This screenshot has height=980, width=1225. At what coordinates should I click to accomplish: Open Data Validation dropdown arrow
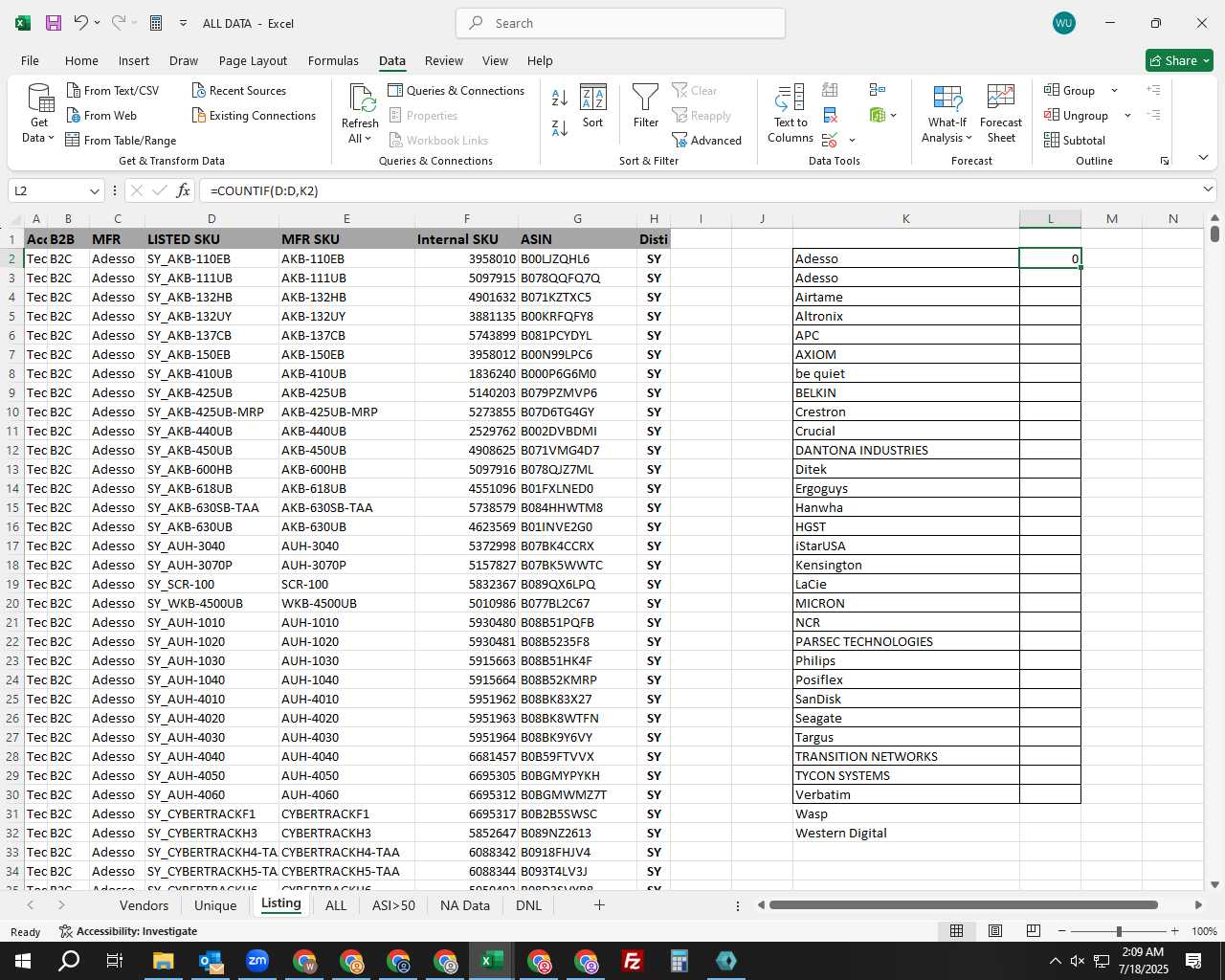(852, 141)
